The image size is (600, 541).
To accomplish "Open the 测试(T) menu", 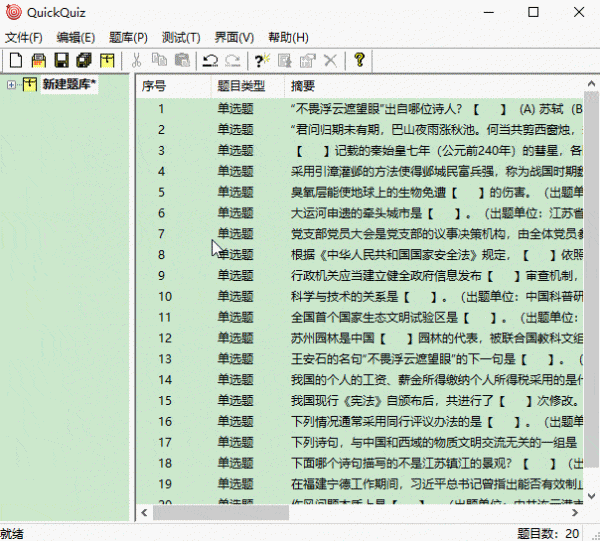I will [179, 37].
